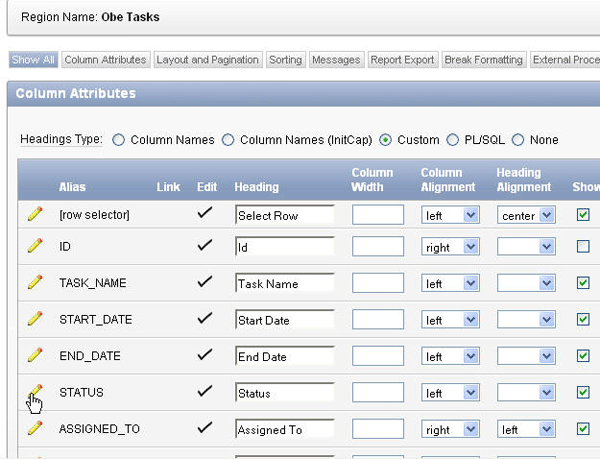Viewport: 600px width, 459px height.
Task: Expand Heading Alignment dropdown for row selector
Action: tap(525, 215)
